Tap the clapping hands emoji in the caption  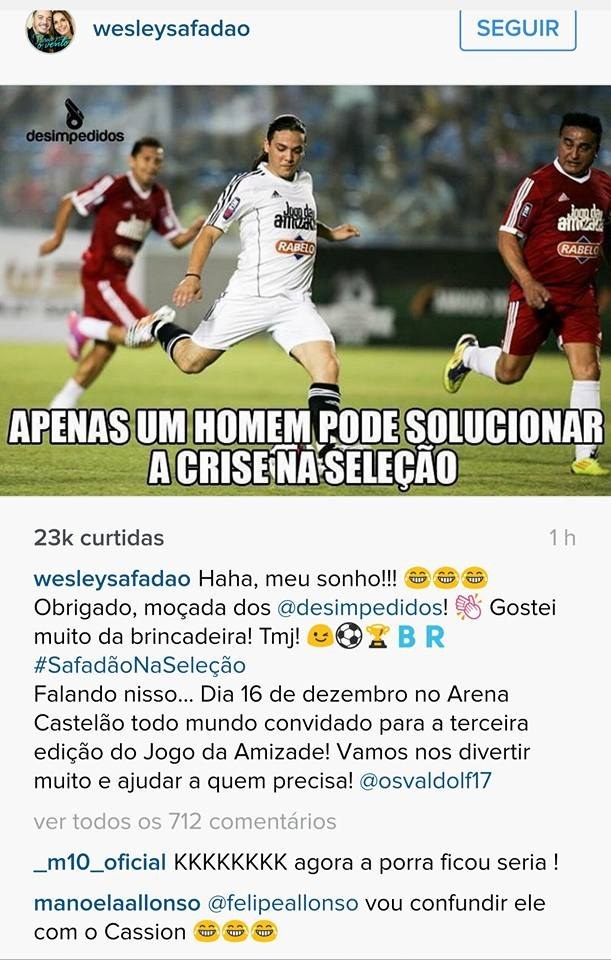coord(468,607)
